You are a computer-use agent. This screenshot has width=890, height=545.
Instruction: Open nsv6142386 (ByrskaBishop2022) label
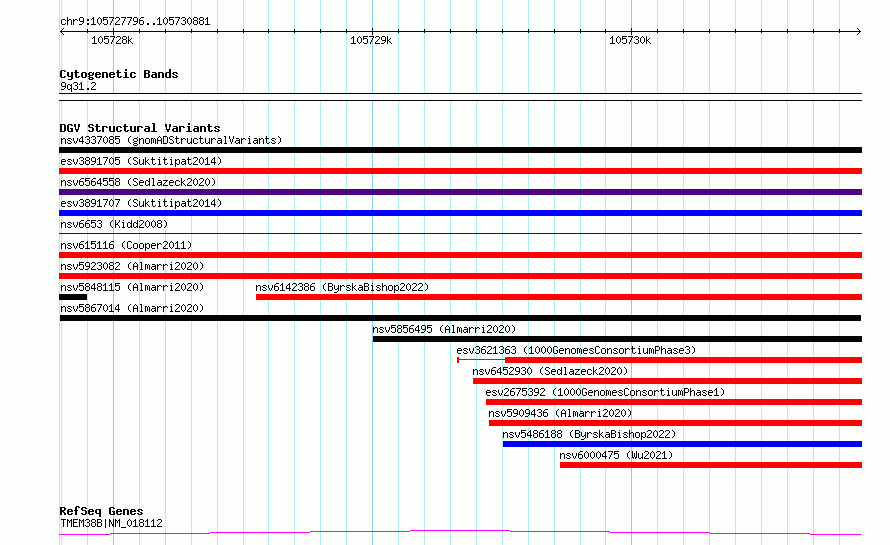(342, 287)
